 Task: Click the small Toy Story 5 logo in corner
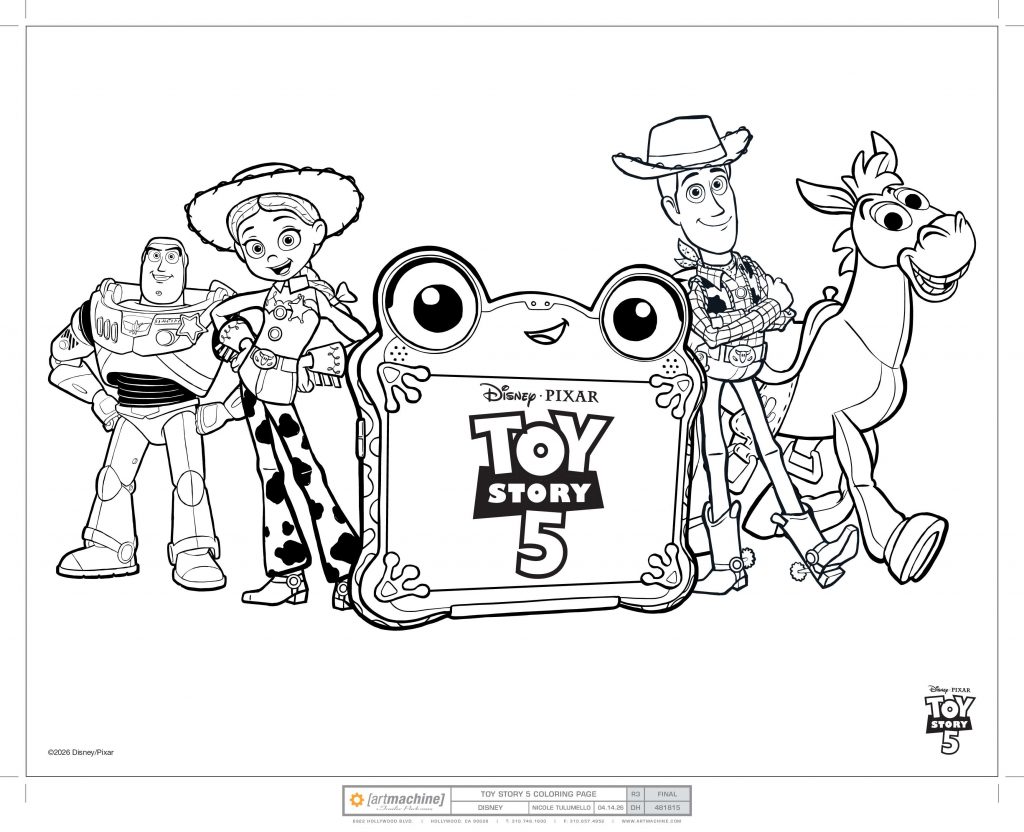coord(950,719)
